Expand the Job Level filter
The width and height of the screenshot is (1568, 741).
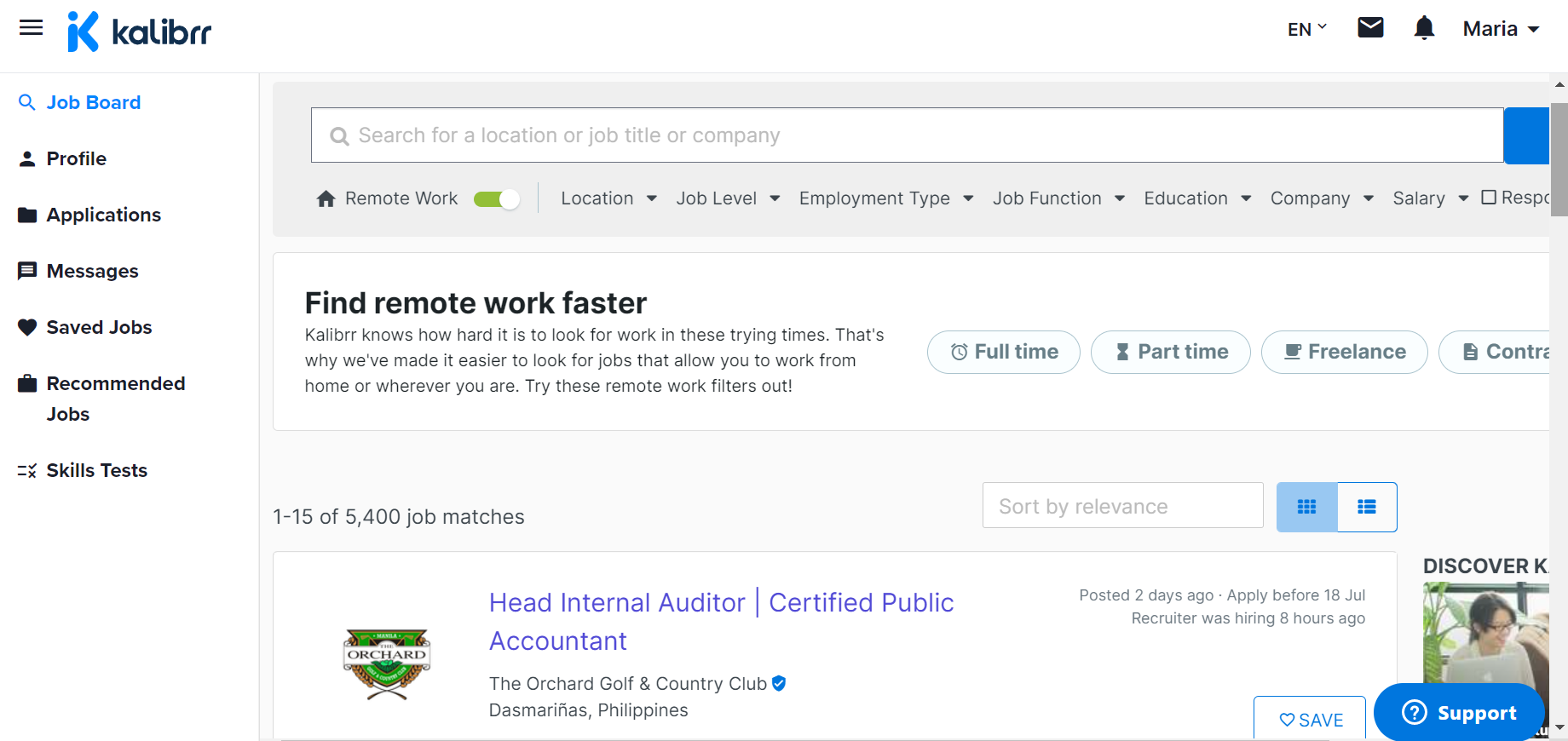728,198
